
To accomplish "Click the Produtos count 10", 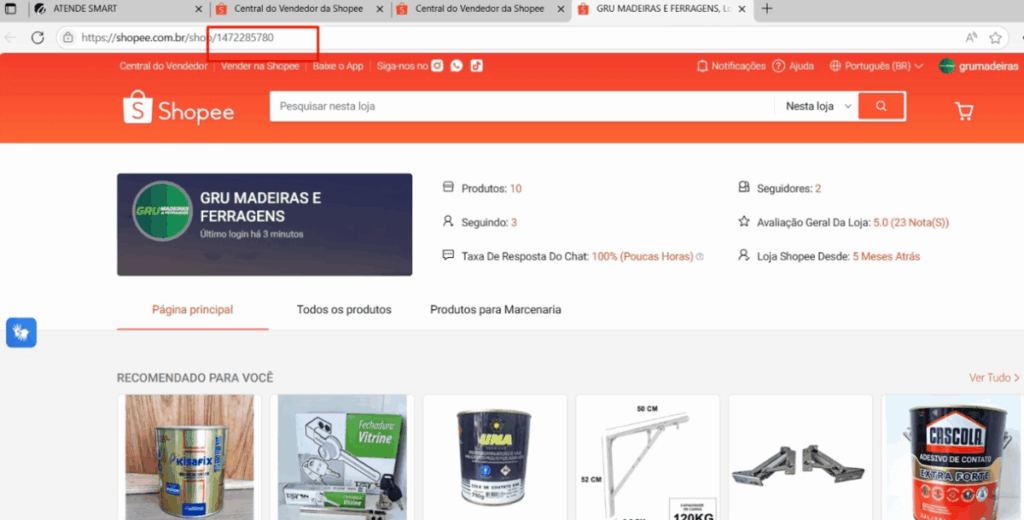I will (x=515, y=189).
